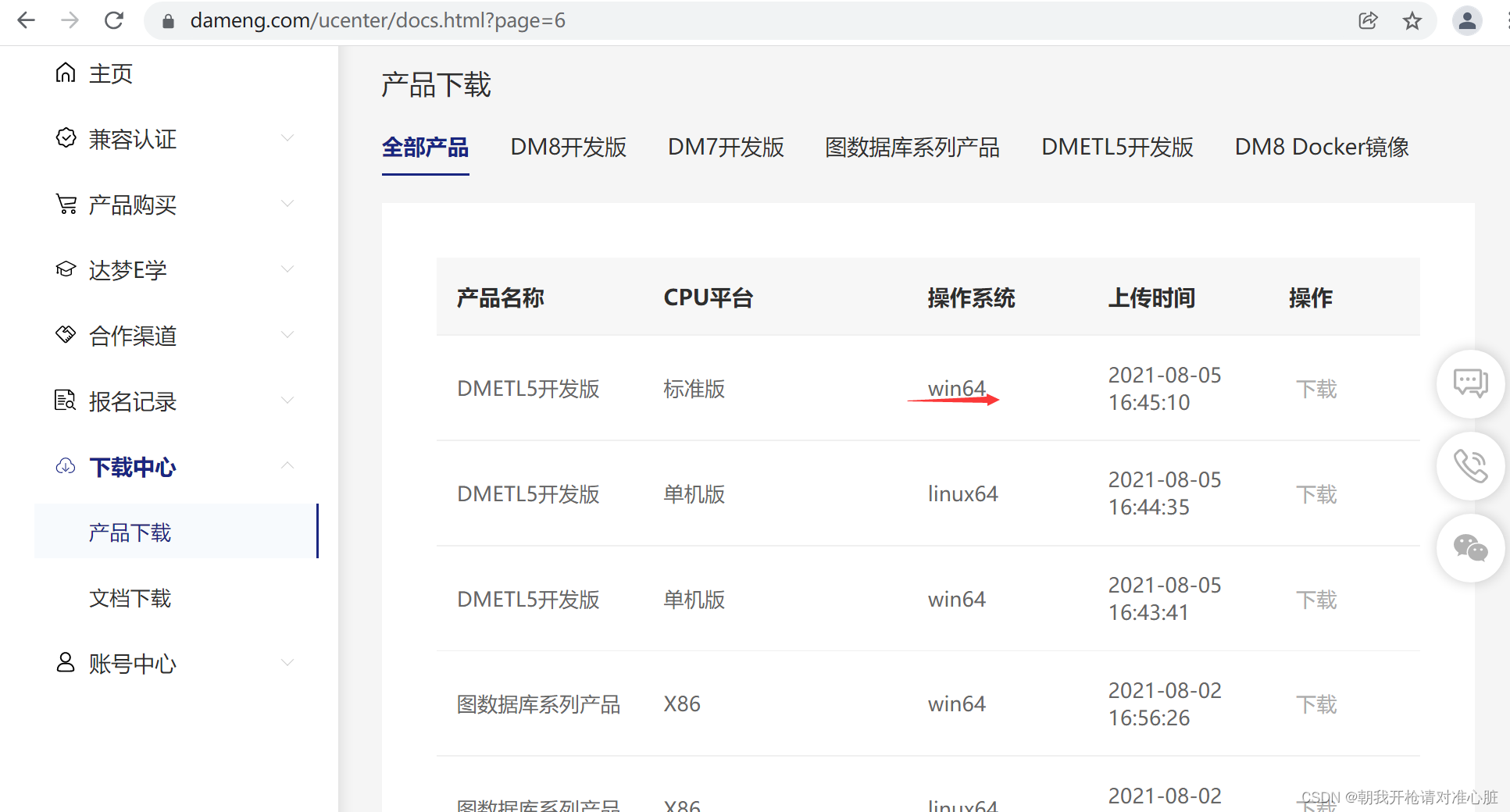Image resolution: width=1510 pixels, height=812 pixels.
Task: Expand the 产品购买 menu chevron
Action: pyautogui.click(x=287, y=204)
